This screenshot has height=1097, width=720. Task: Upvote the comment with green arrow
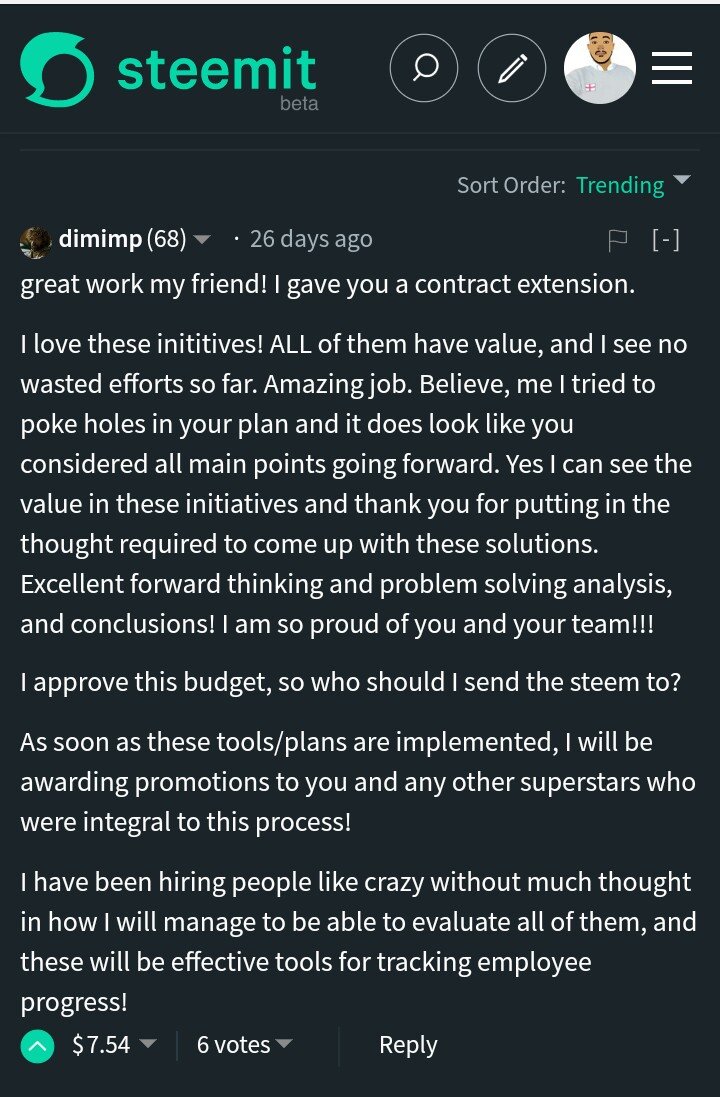tap(38, 1046)
